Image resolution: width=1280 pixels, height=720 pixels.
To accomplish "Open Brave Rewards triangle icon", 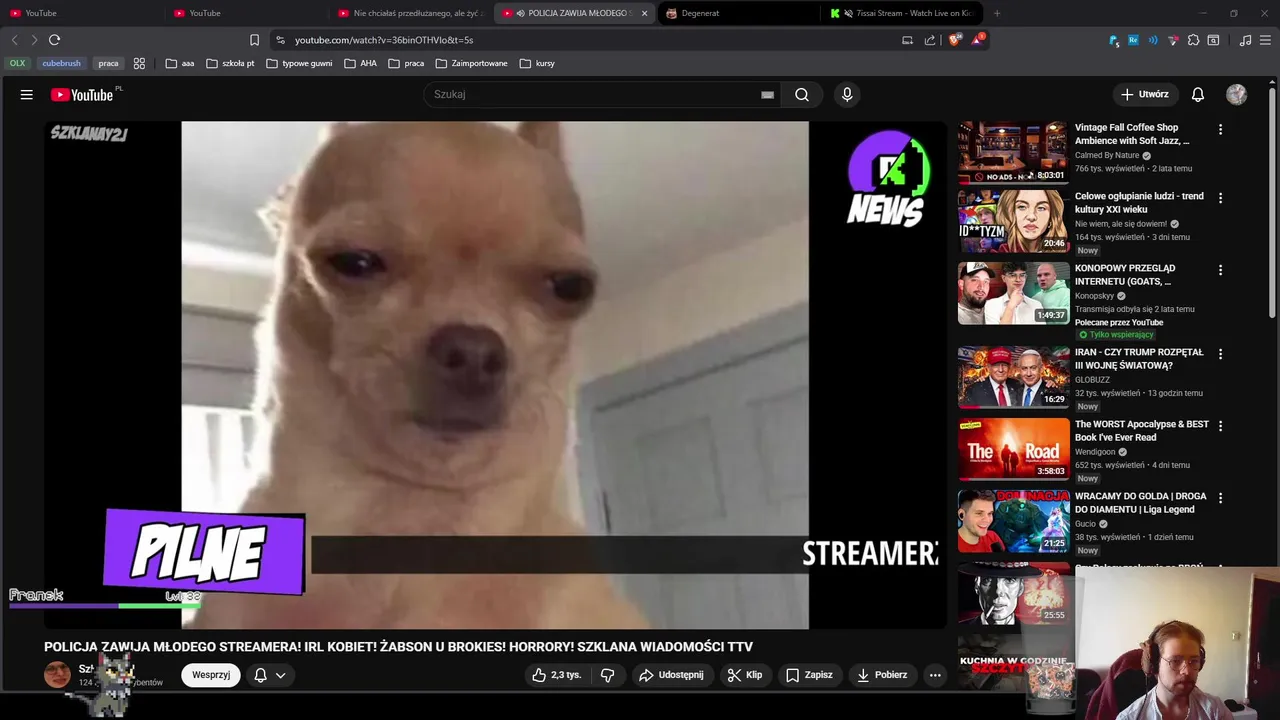I will 977,40.
